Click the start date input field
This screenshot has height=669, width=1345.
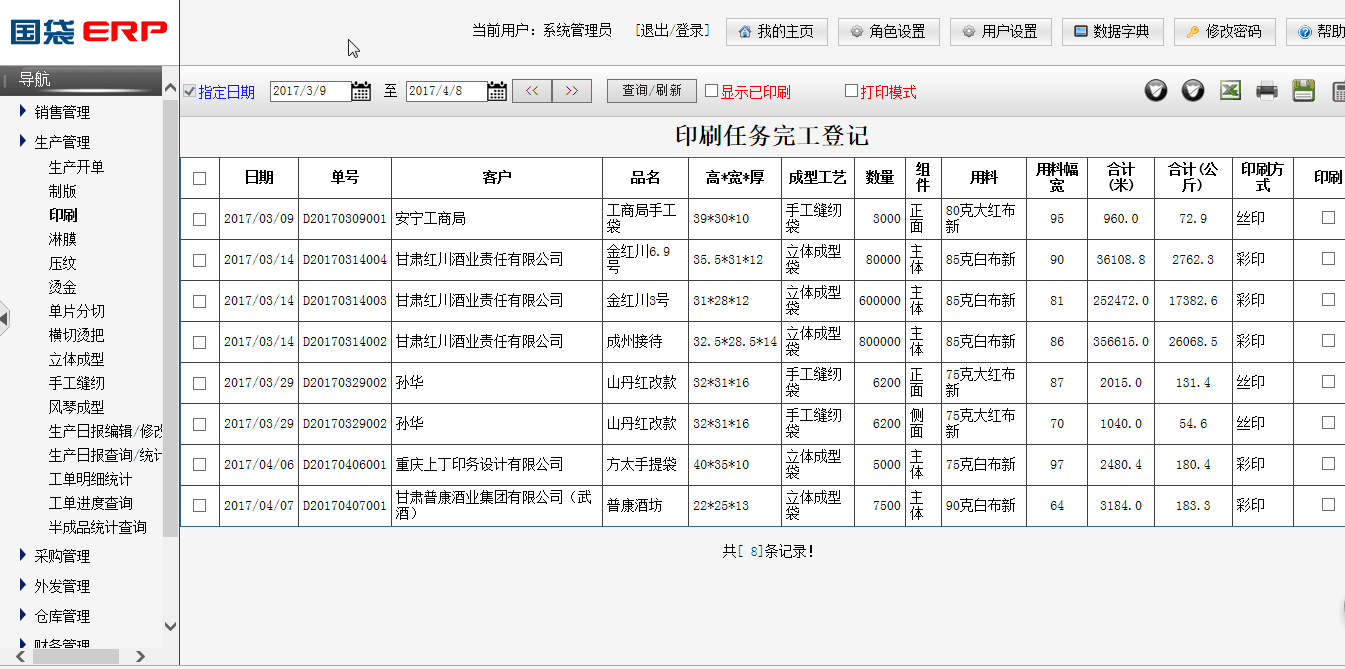309,91
